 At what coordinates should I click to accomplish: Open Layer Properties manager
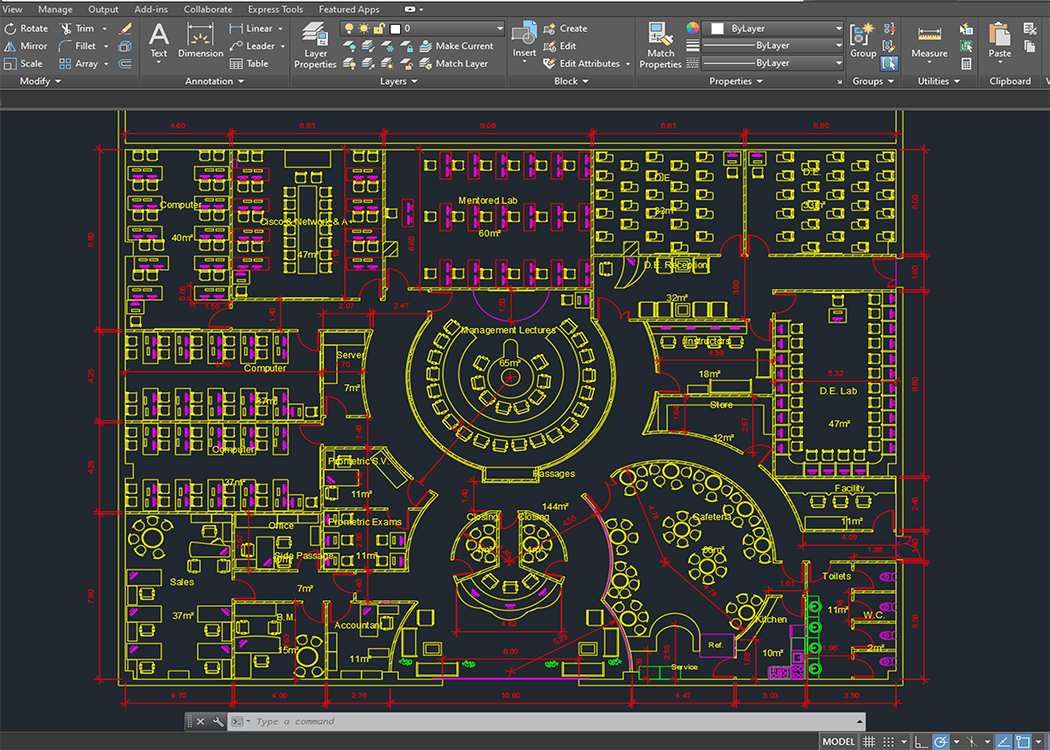[x=315, y=45]
